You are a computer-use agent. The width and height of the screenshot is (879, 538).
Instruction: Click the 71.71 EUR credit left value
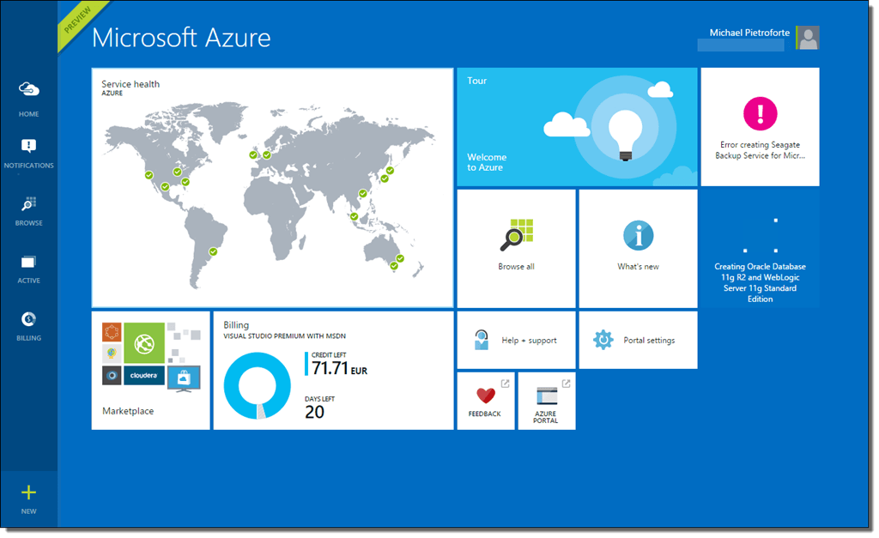tap(339, 368)
